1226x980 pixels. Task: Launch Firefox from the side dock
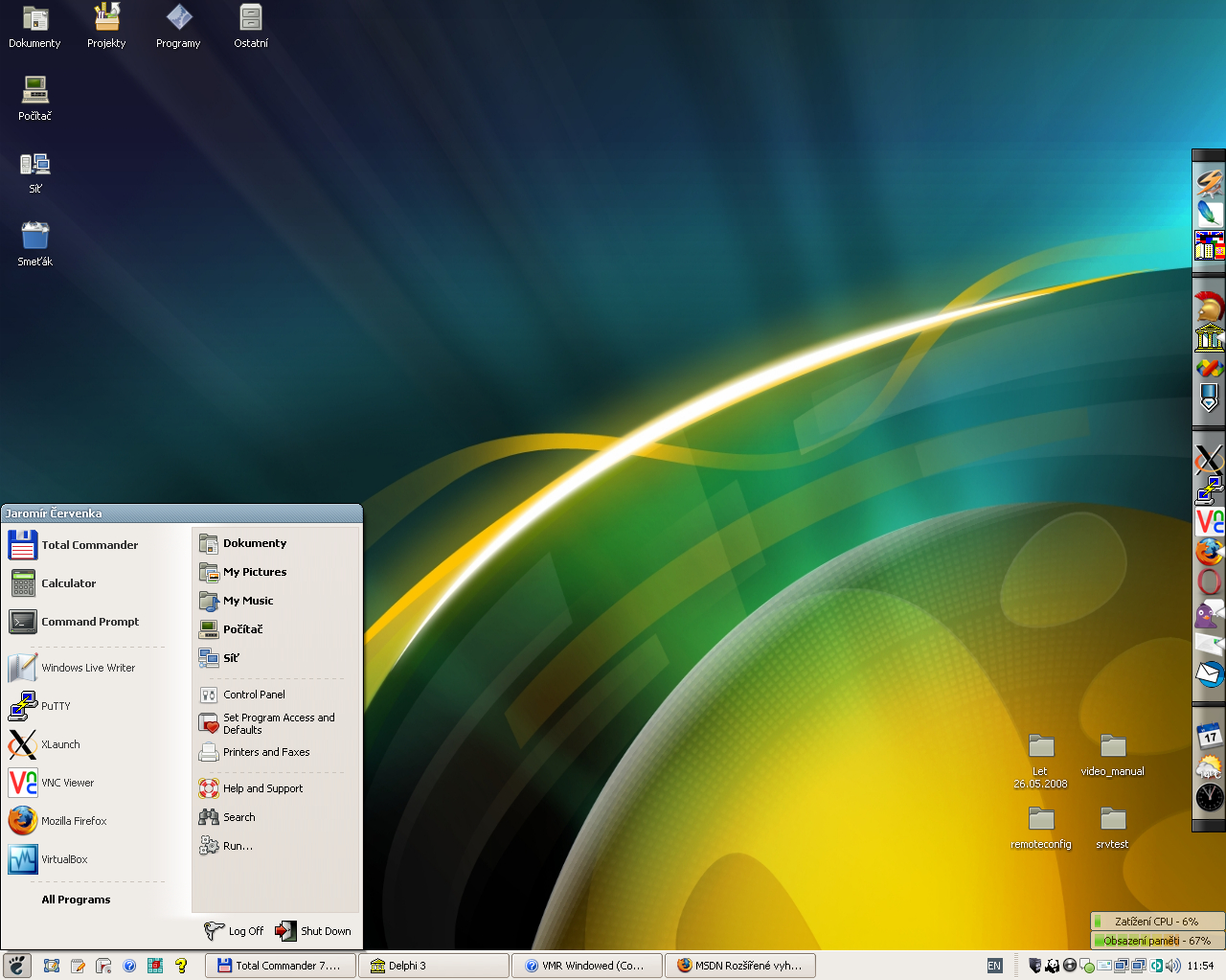coord(1210,552)
